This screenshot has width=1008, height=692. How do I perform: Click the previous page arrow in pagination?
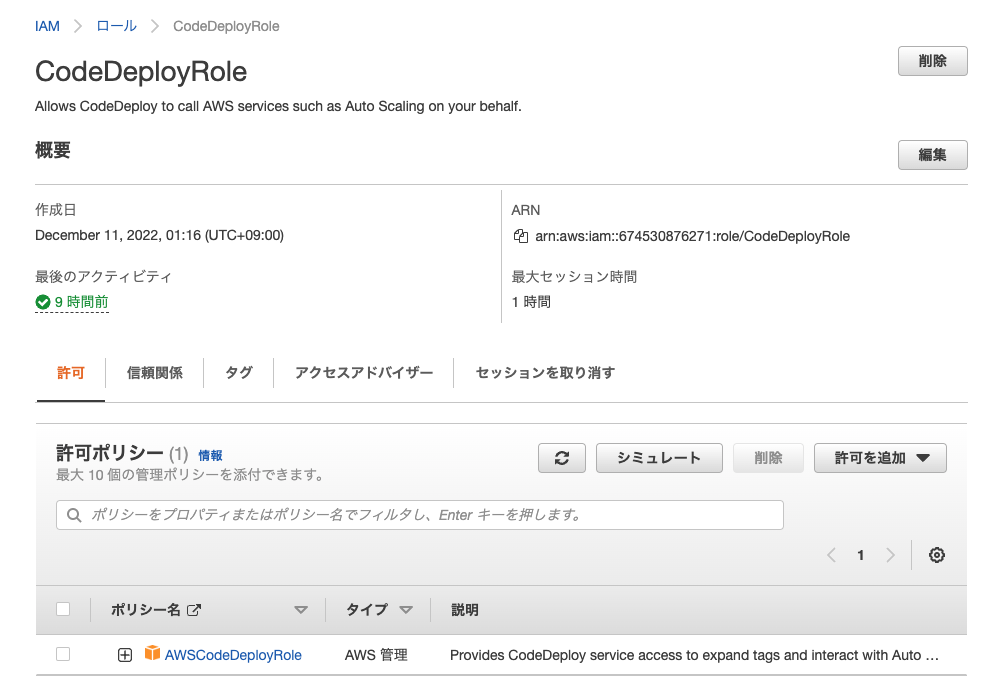tap(830, 555)
